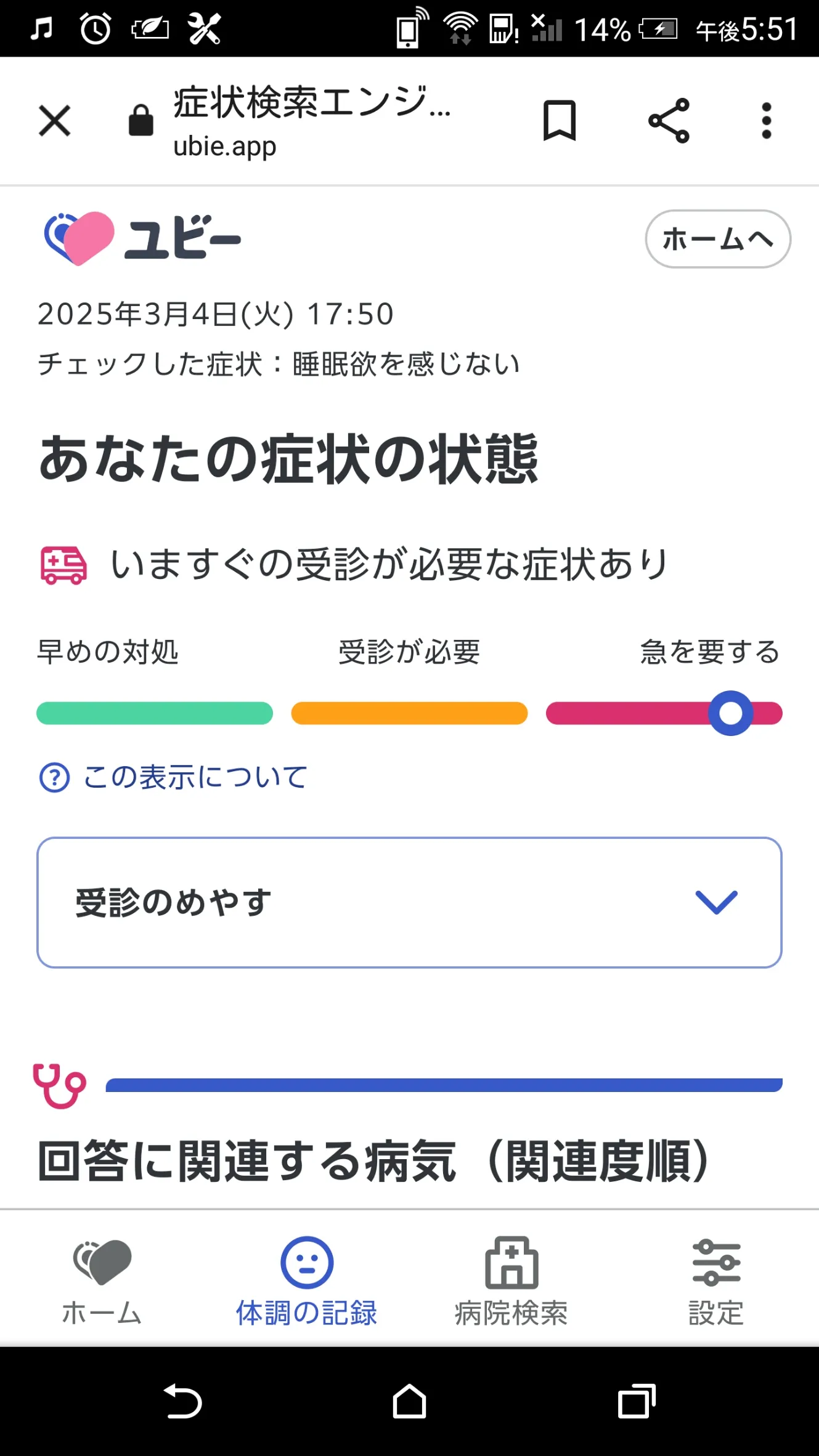This screenshot has width=819, height=1456.
Task: Open この表示について help link
Action: [x=195, y=777]
